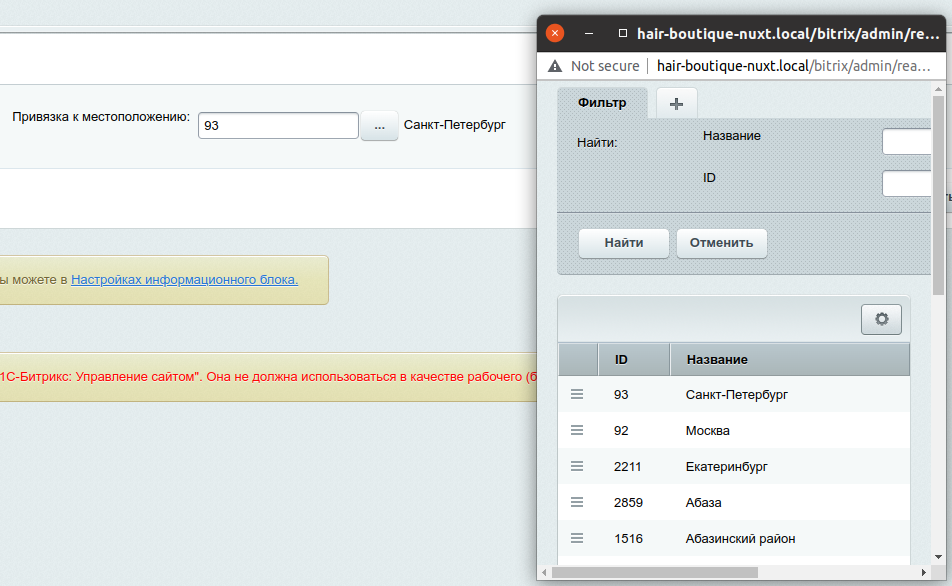952x586 pixels.
Task: Open row menu for Москва
Action: (577, 431)
